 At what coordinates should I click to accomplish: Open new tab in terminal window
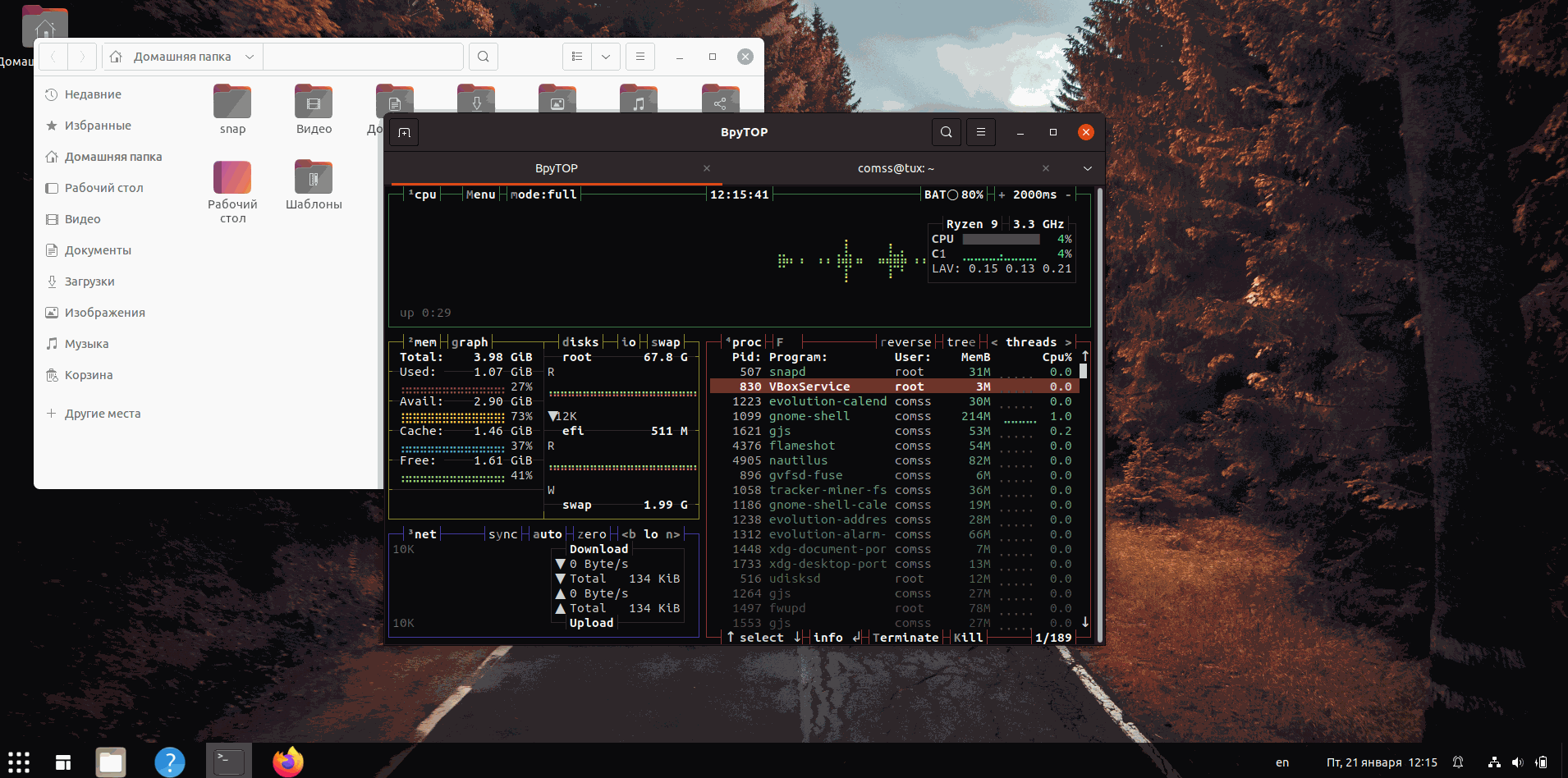[405, 132]
